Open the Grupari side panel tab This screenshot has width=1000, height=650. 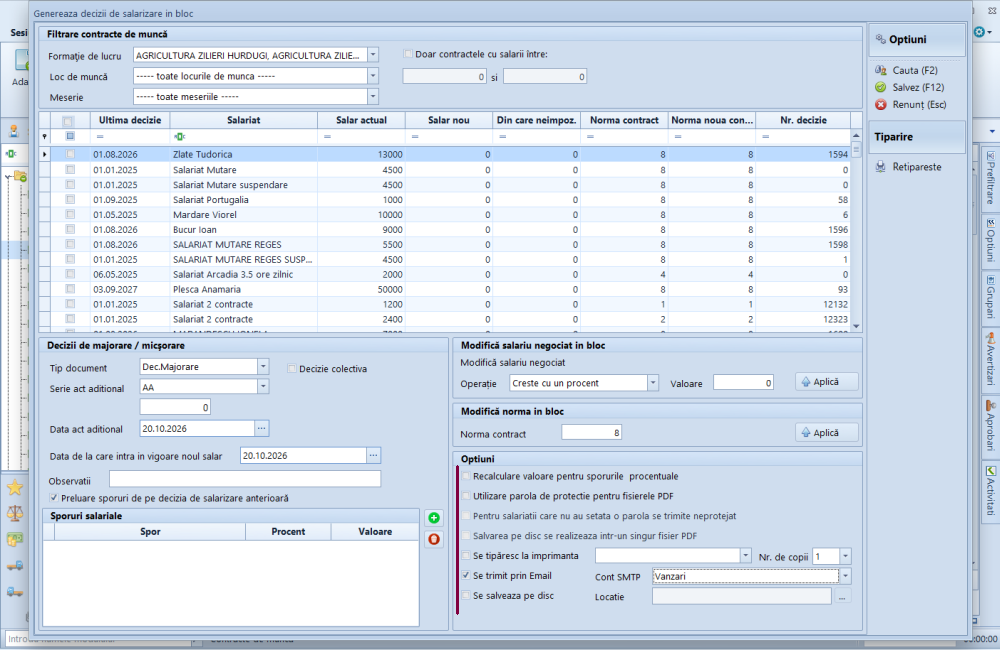coord(990,297)
